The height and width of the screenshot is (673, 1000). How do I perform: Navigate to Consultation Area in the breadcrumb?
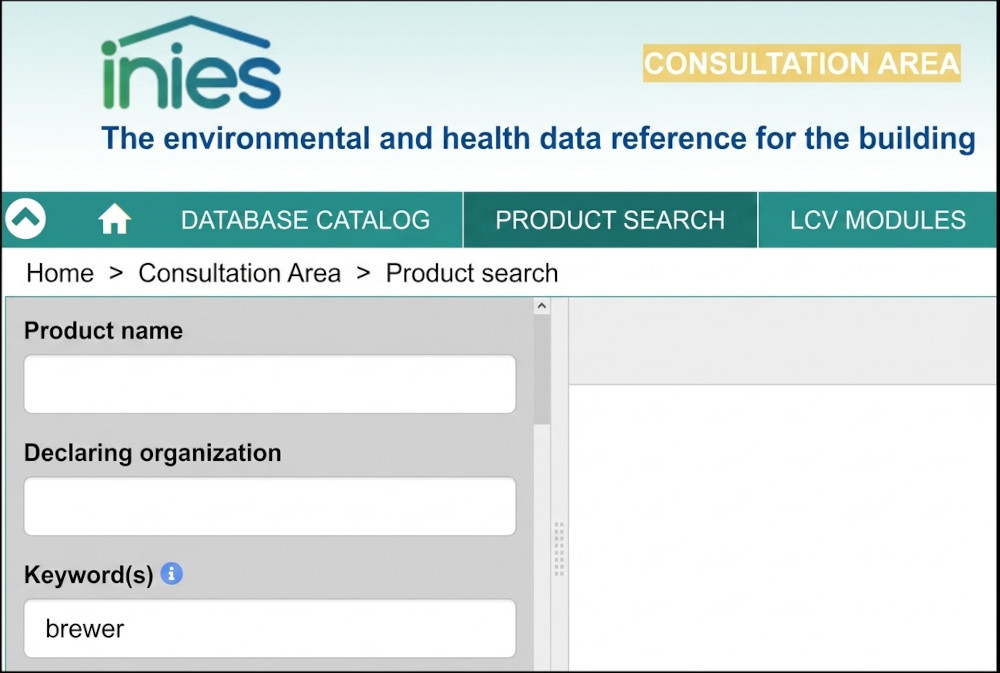(239, 273)
